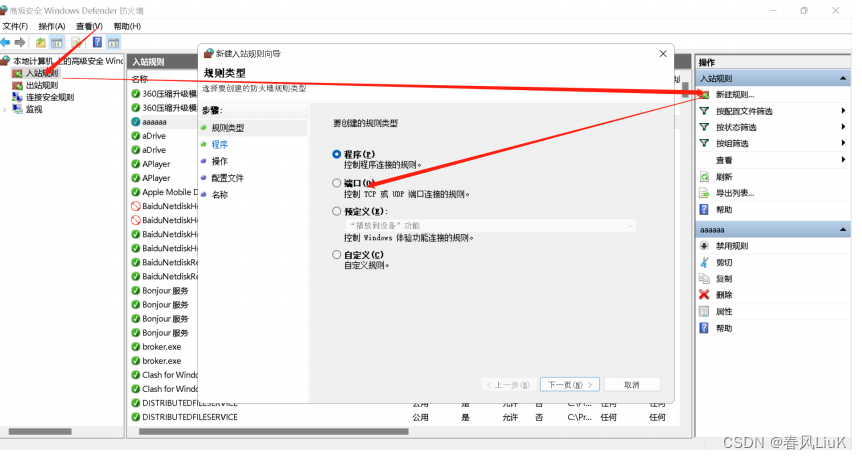862x459 pixels.
Task: Click the rules list horizontal scrollbar
Action: tap(273, 432)
